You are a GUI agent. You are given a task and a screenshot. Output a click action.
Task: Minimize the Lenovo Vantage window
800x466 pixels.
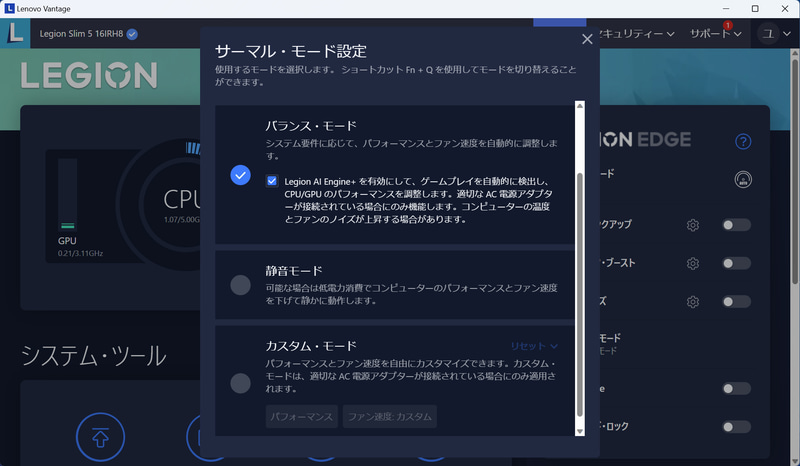[x=726, y=9]
